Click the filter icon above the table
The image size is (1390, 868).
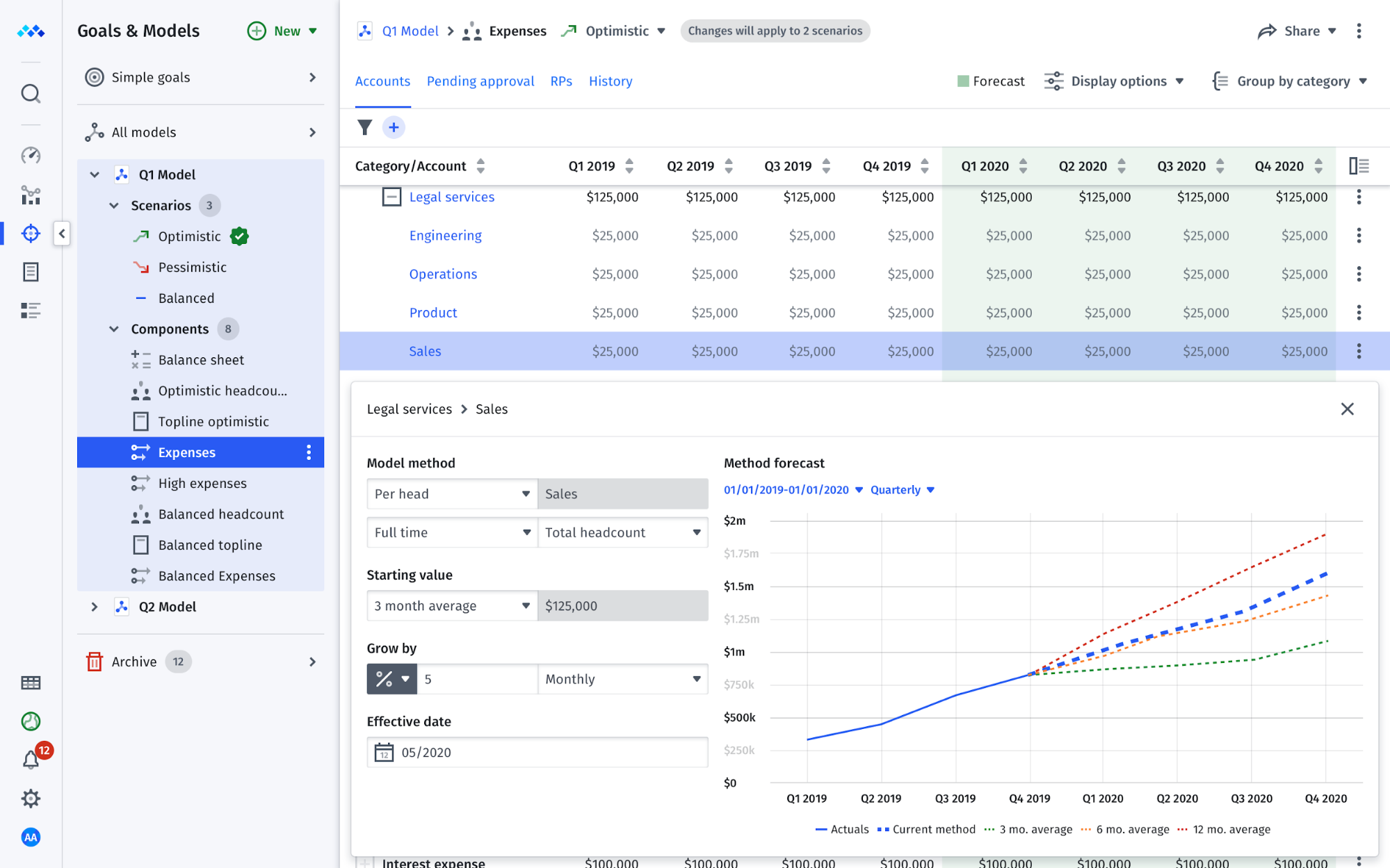coord(365,127)
